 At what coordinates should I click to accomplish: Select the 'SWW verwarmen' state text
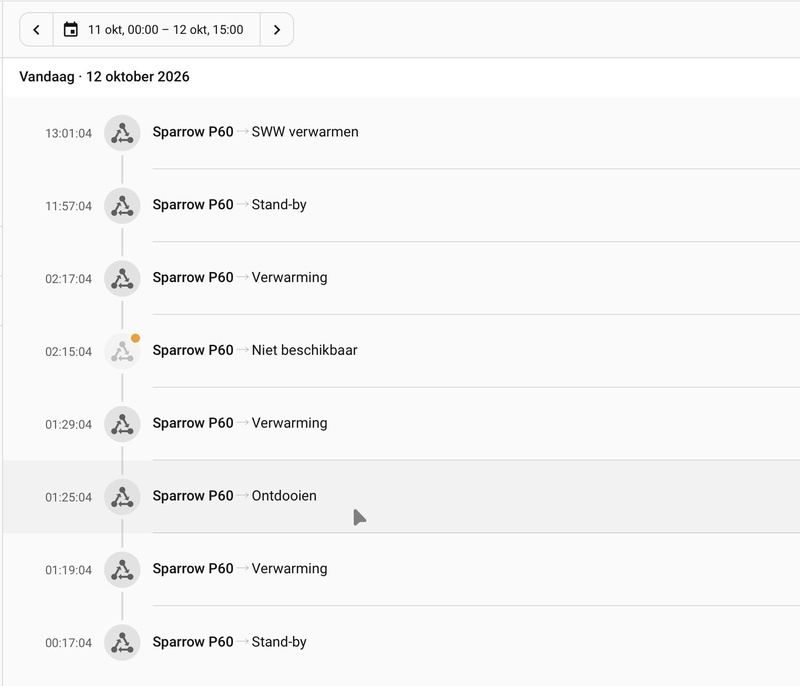[x=305, y=132]
